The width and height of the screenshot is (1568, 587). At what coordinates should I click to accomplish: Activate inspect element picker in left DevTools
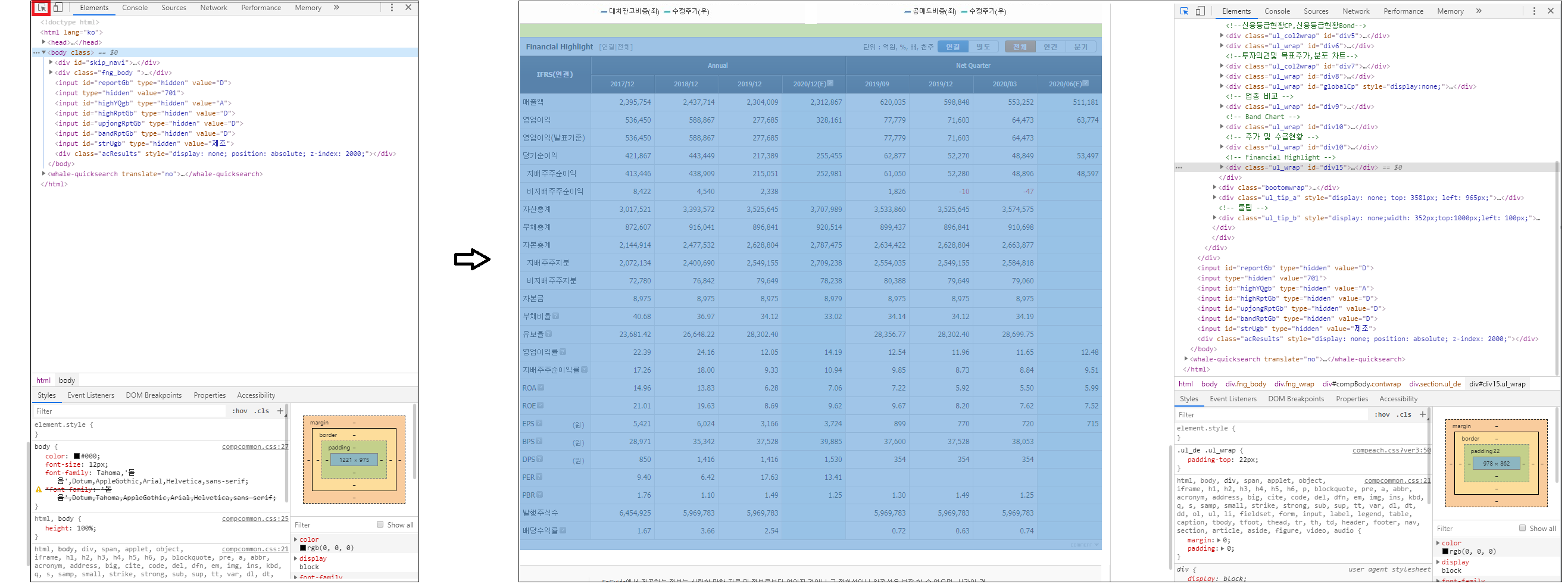tap(42, 8)
